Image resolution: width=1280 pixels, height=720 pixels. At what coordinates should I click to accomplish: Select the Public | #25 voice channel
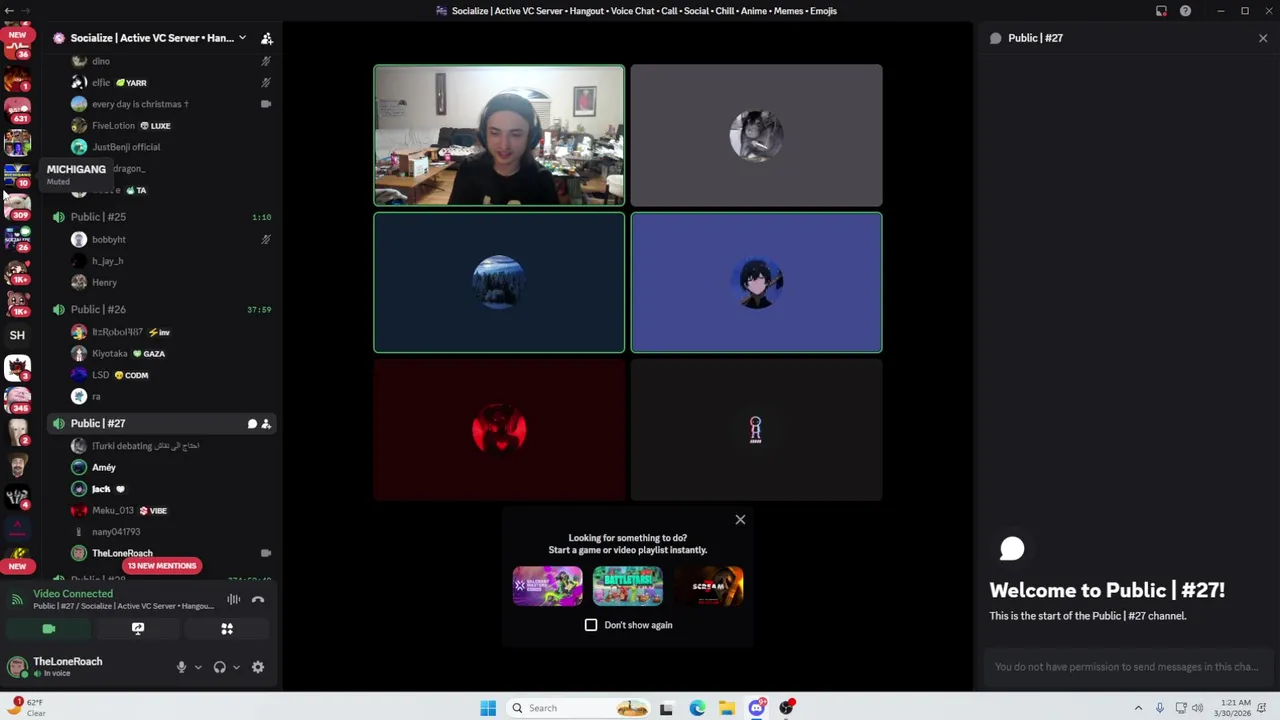(162, 217)
